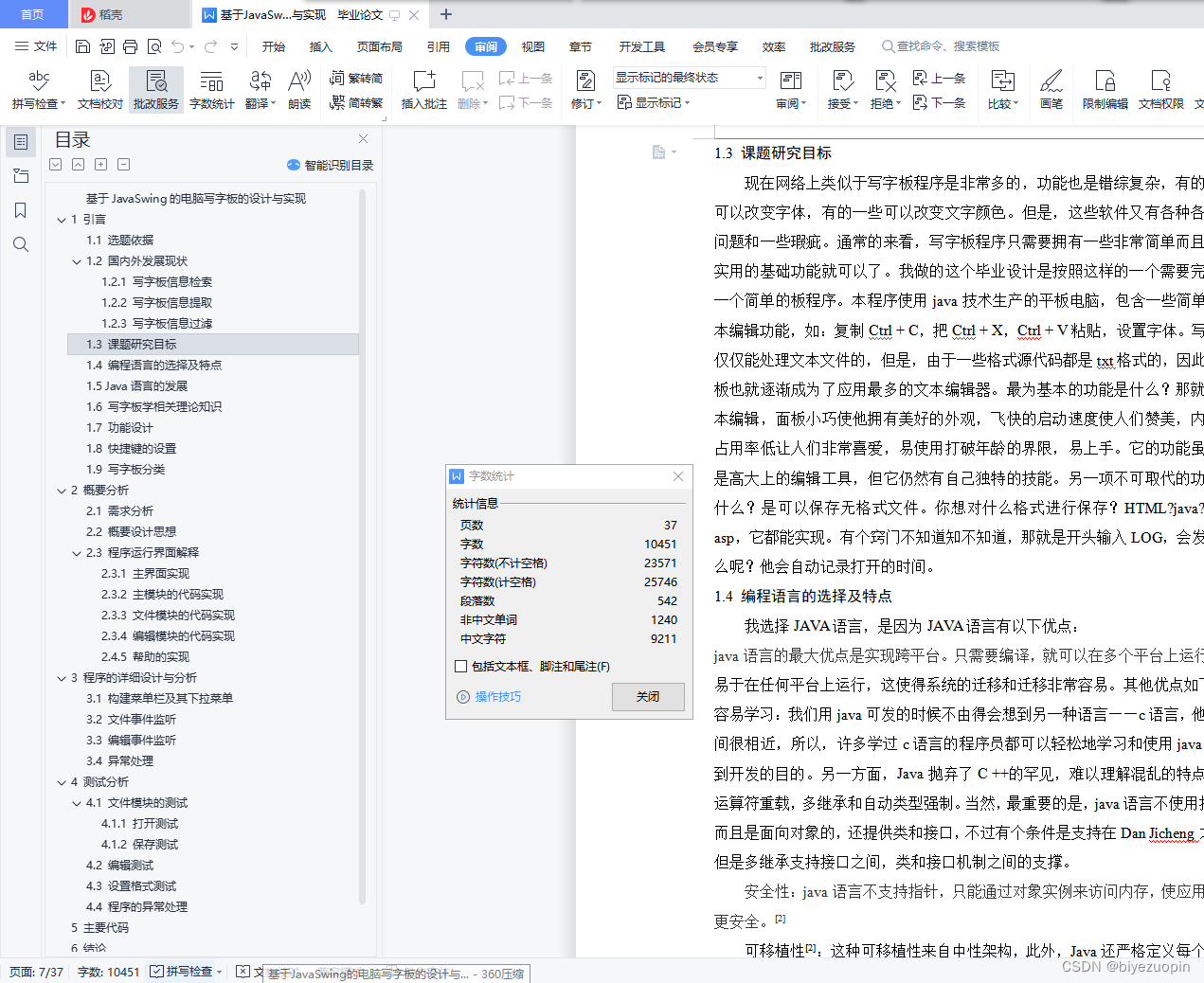This screenshot has width=1204, height=983.
Task: Open the 拼写检查 spell check tool
Action: (x=39, y=90)
